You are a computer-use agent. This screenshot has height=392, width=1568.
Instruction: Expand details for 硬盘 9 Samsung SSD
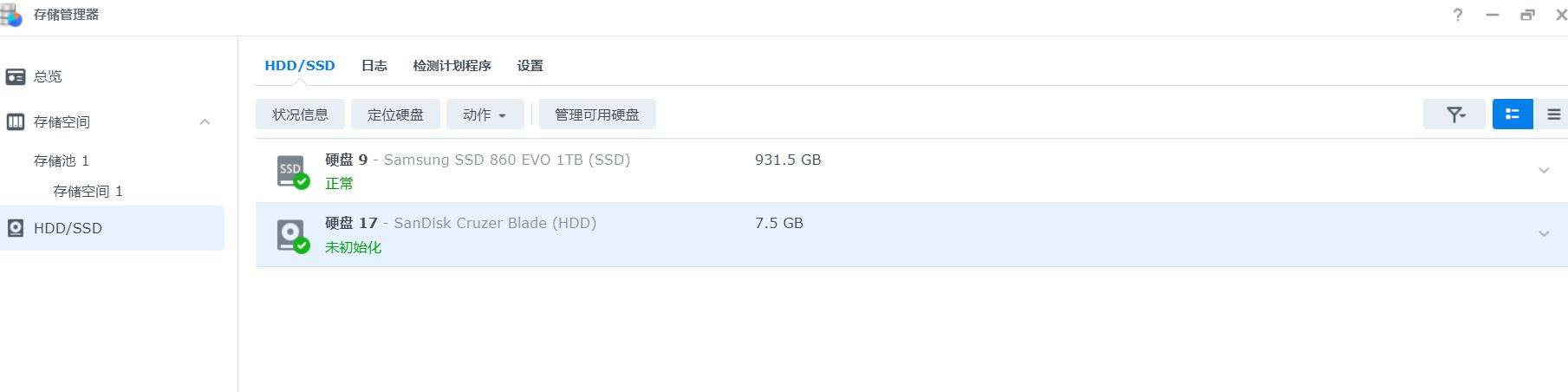(1544, 171)
